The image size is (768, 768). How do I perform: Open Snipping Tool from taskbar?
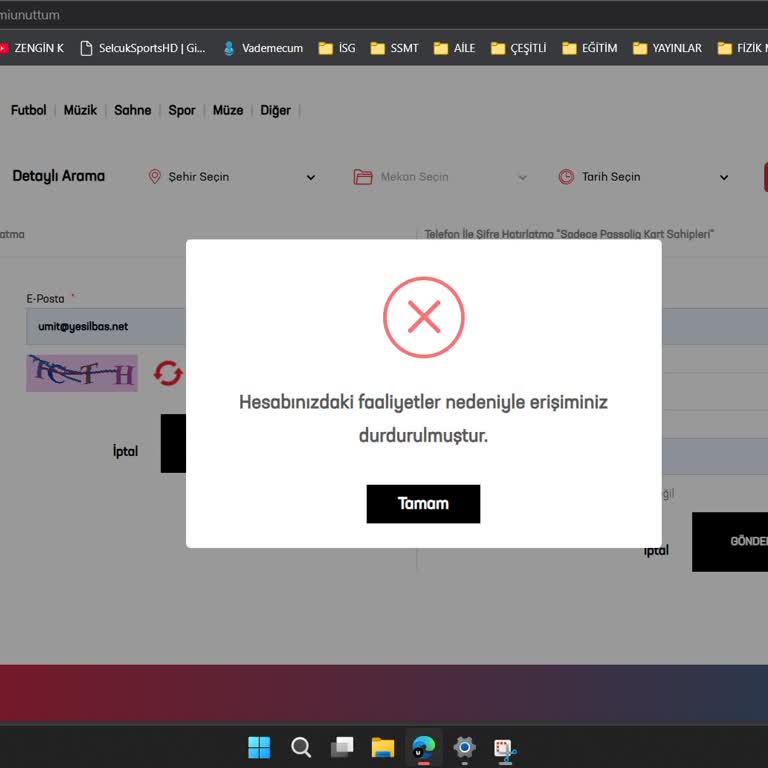pyautogui.click(x=505, y=749)
